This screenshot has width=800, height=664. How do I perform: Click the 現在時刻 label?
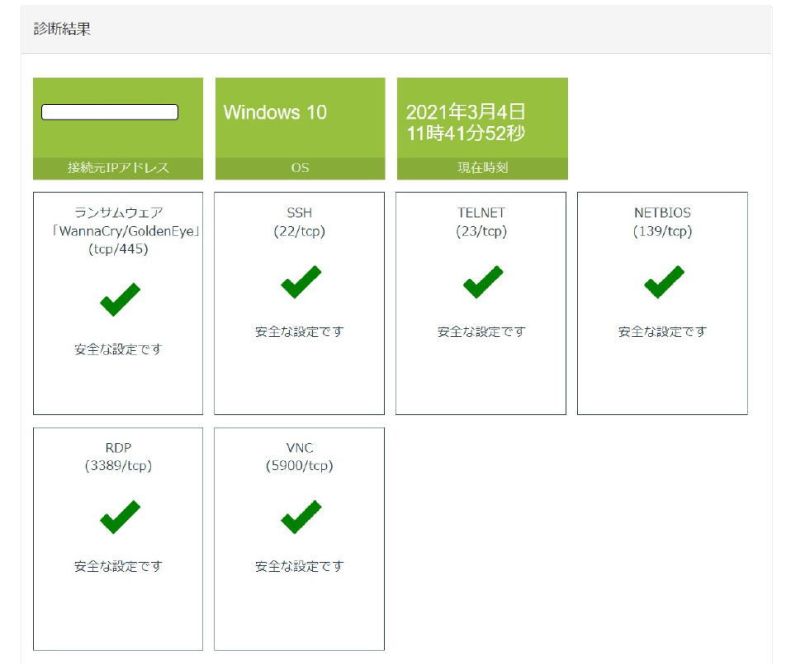(x=481, y=168)
